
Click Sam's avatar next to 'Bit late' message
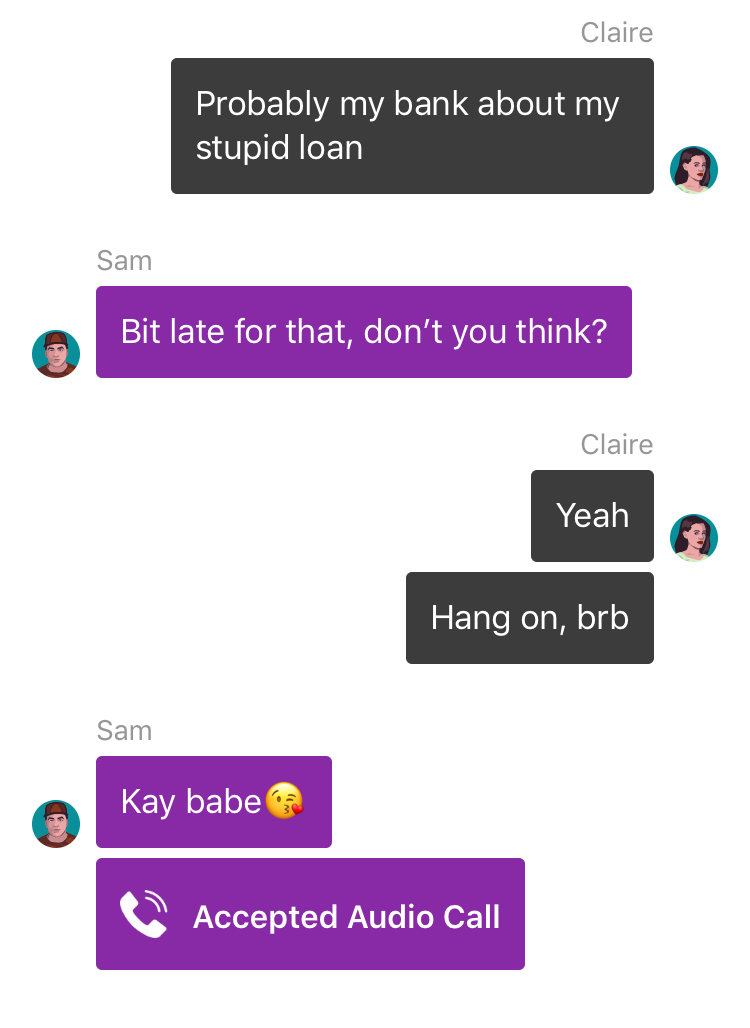point(56,354)
